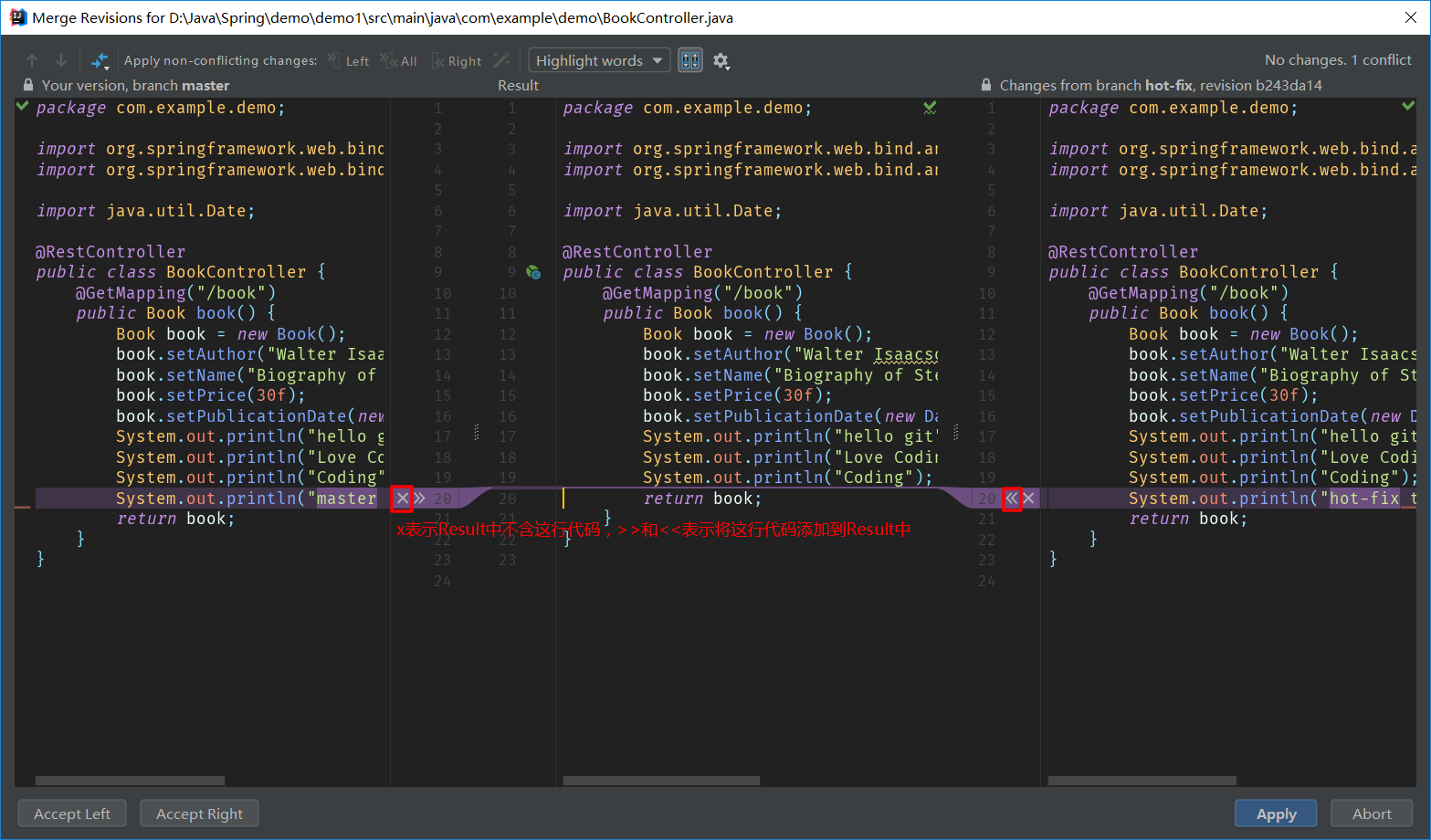Viewport: 1431px width, 840px height.
Task: Open compare contents mode icon menu
Action: coord(100,61)
